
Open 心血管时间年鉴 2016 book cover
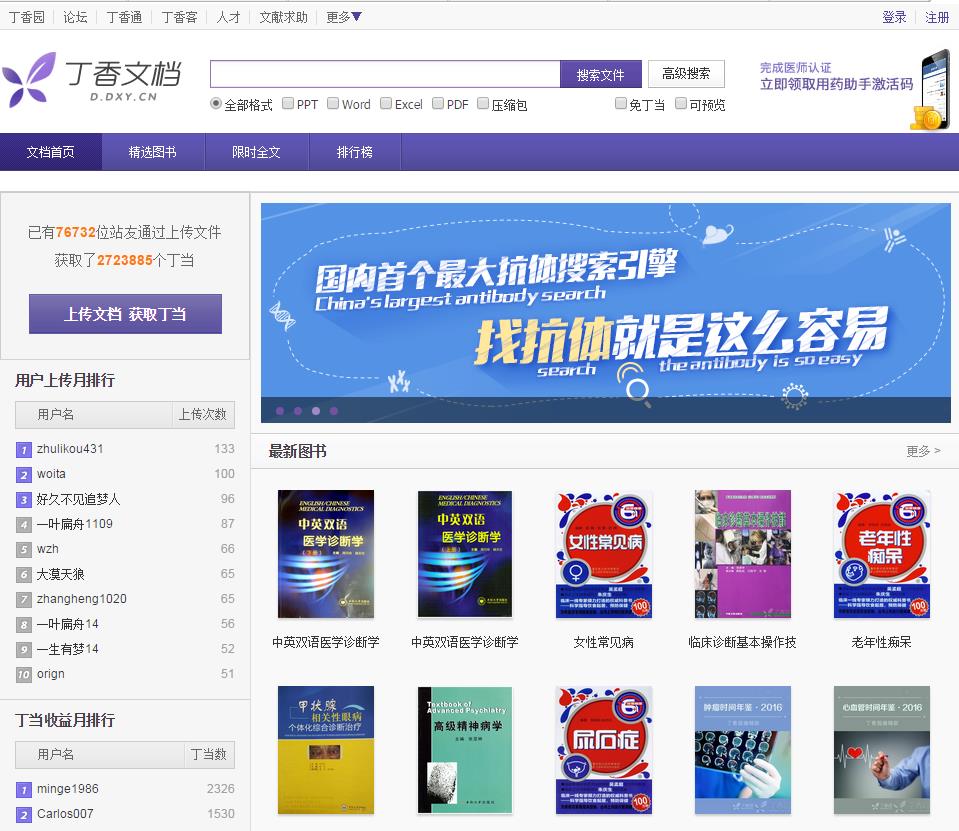pyautogui.click(x=881, y=750)
